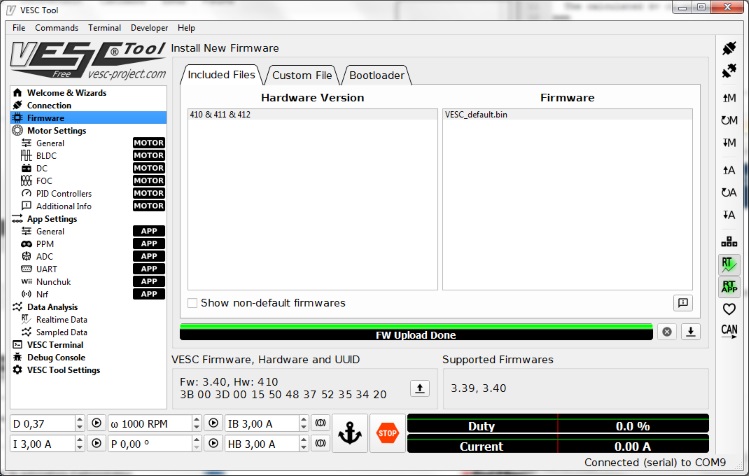The image size is (749, 476).
Task: Click the connect plug icon in right toolbar
Action: click(x=729, y=48)
